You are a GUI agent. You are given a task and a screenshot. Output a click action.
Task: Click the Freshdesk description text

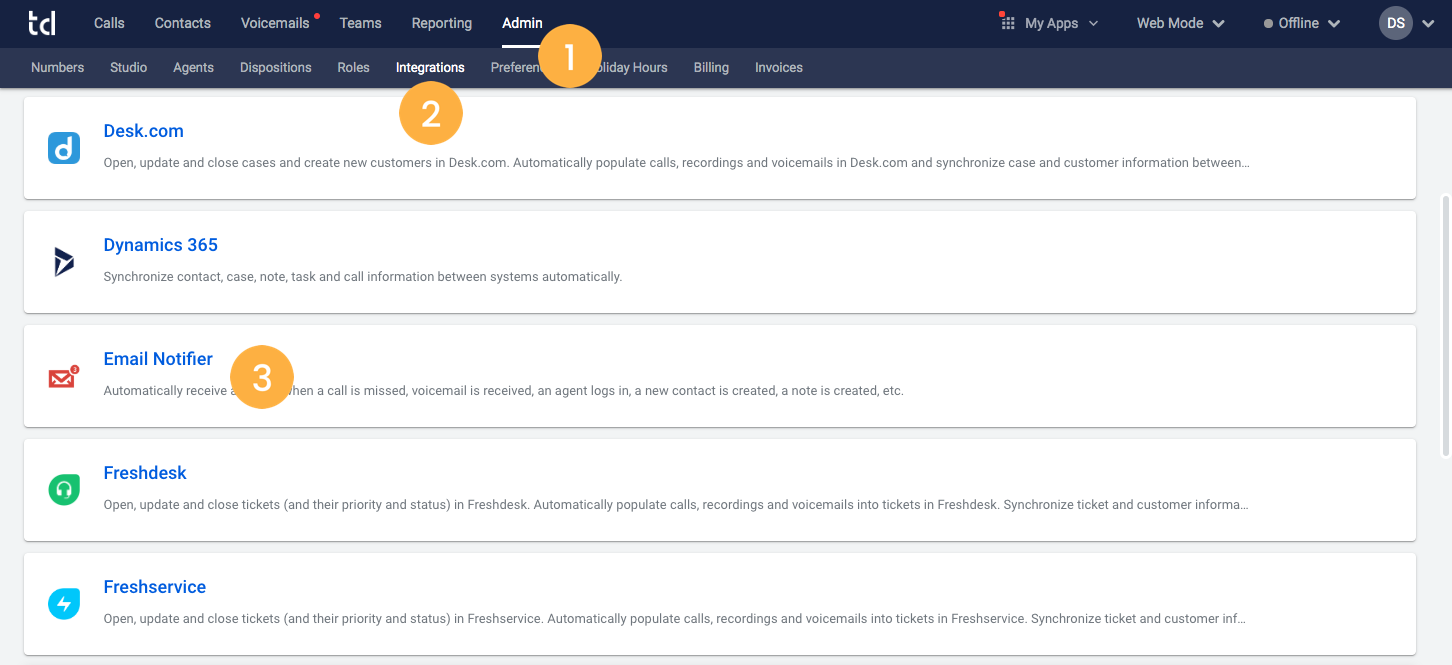[x=676, y=505]
